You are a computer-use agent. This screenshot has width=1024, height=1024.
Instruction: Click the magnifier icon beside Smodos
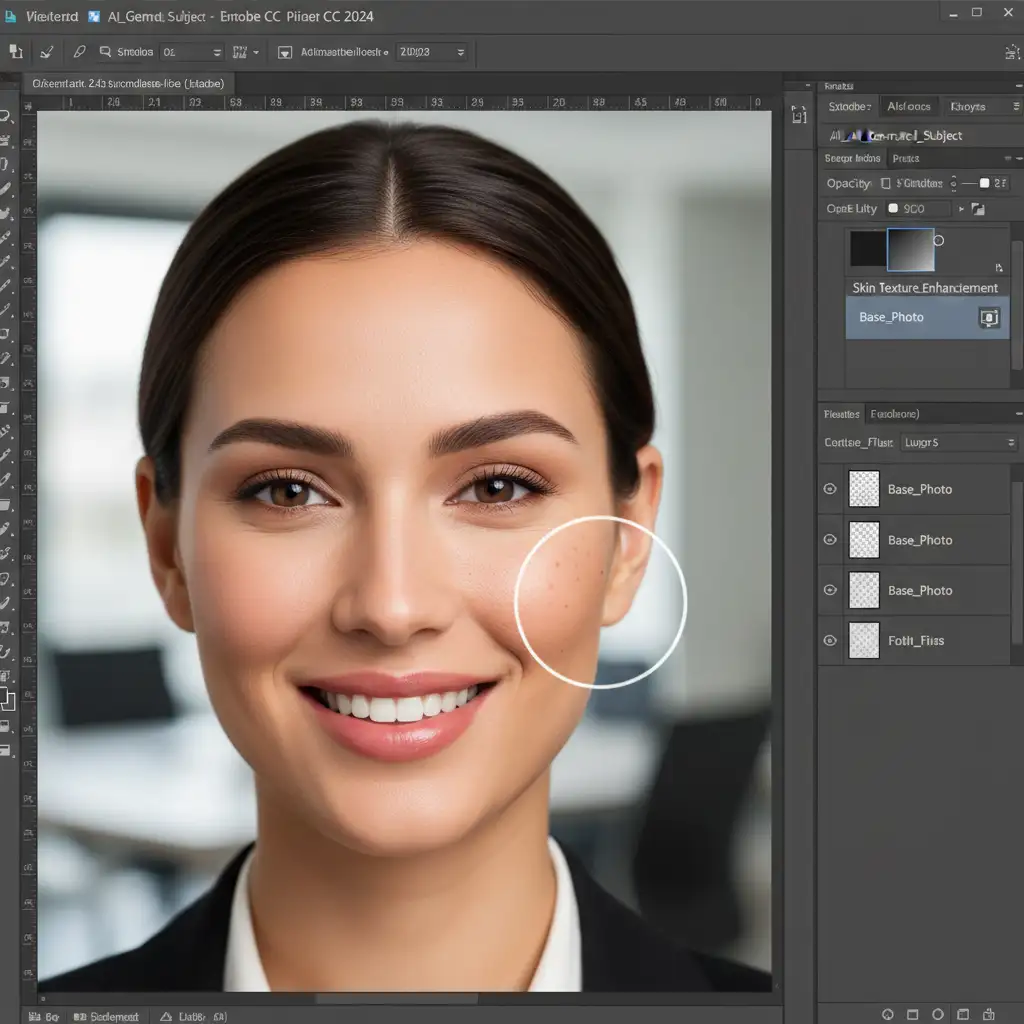104,52
